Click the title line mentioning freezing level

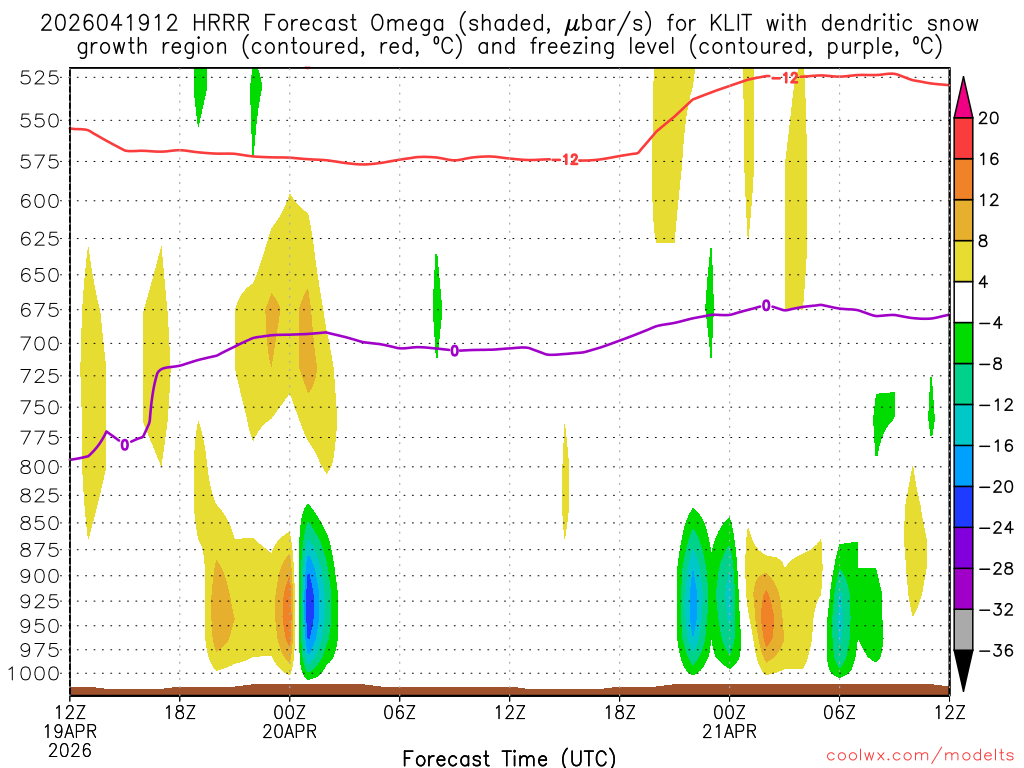pos(509,47)
